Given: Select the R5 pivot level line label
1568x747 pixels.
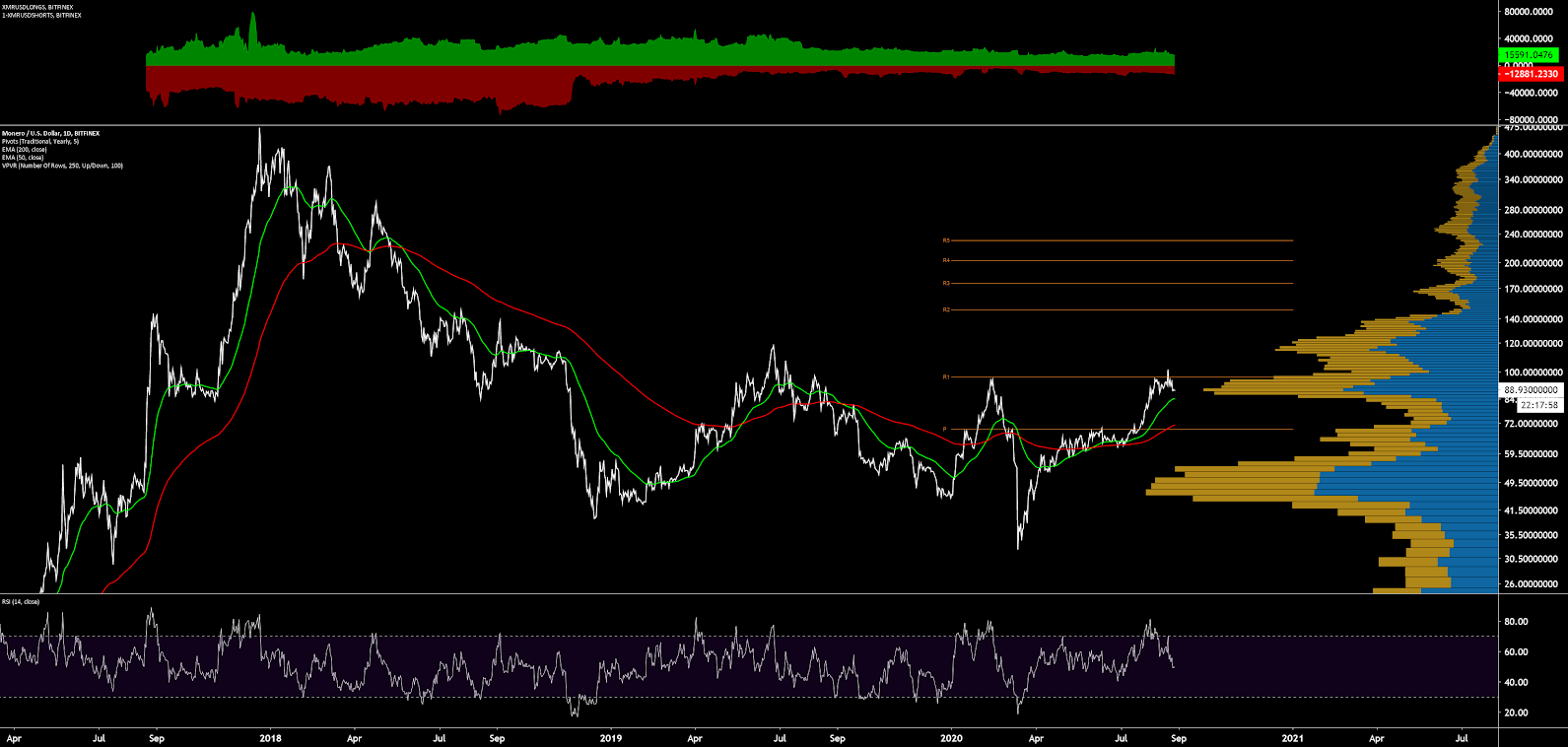Looking at the screenshot, I should tap(946, 240).
